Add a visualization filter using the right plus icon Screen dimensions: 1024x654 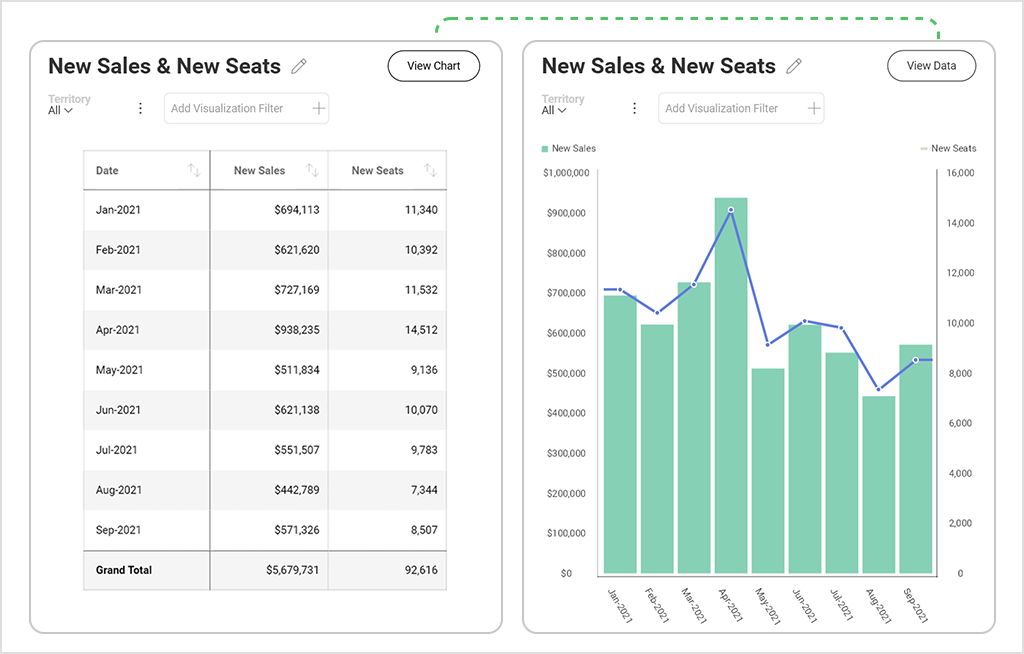[x=816, y=108]
